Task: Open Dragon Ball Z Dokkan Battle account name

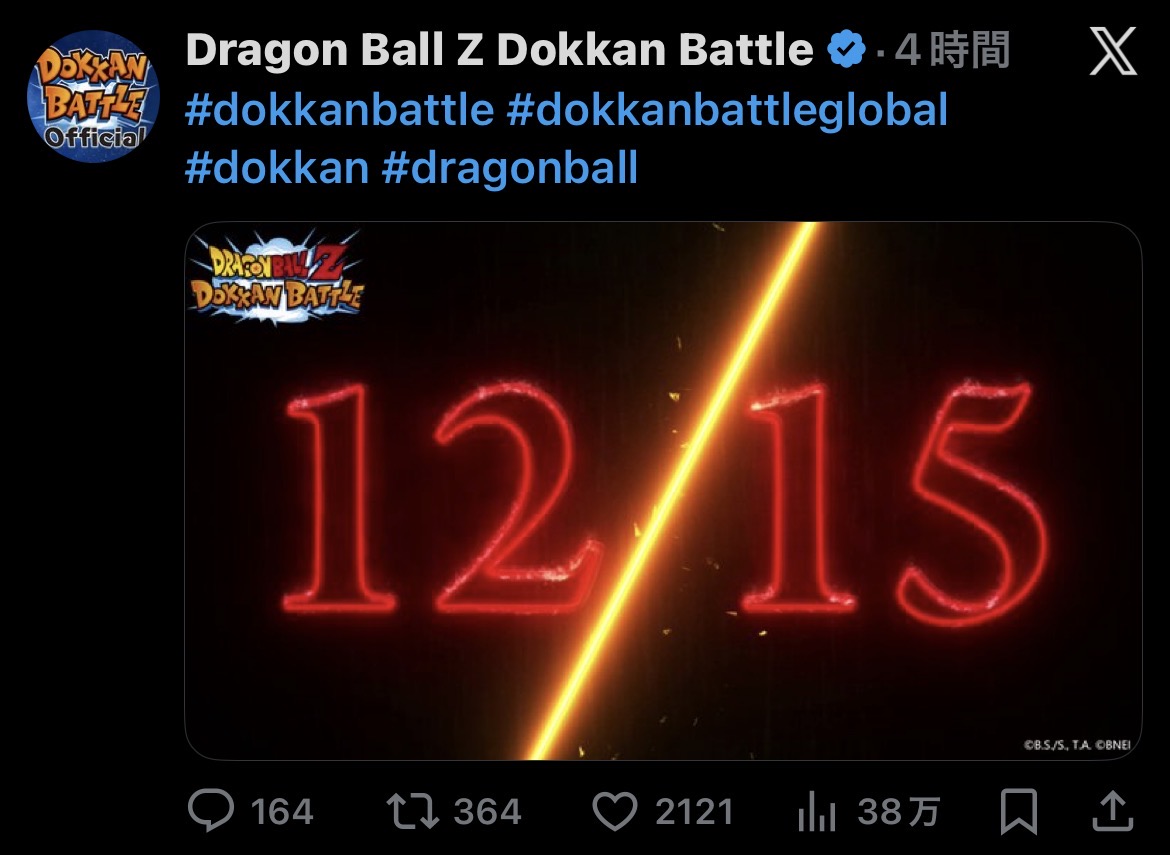Action: [x=499, y=50]
